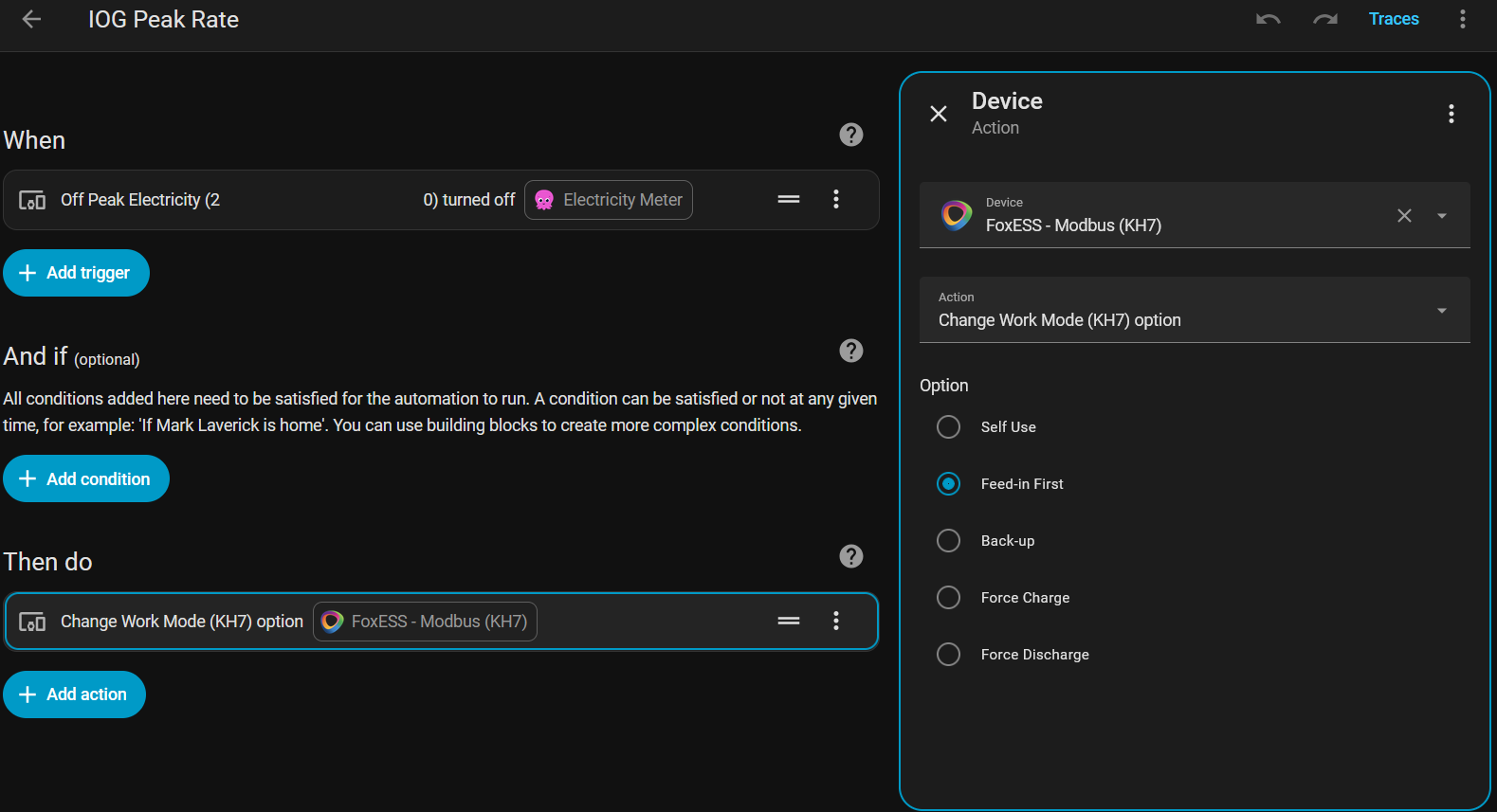Viewport: 1497px width, 812px height.
Task: Choose the Force Discharge option
Action: click(948, 655)
